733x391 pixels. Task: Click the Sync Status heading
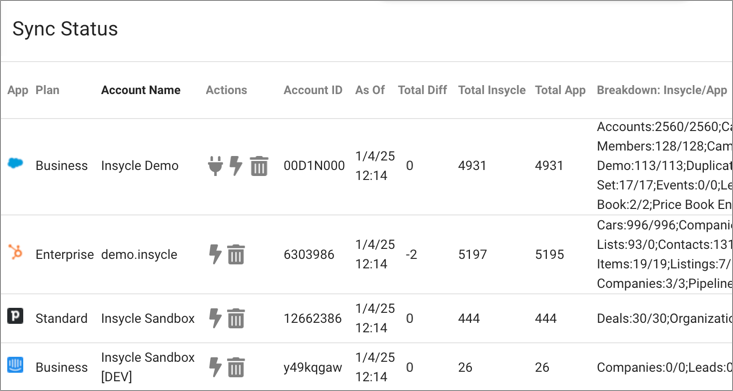[x=65, y=29]
